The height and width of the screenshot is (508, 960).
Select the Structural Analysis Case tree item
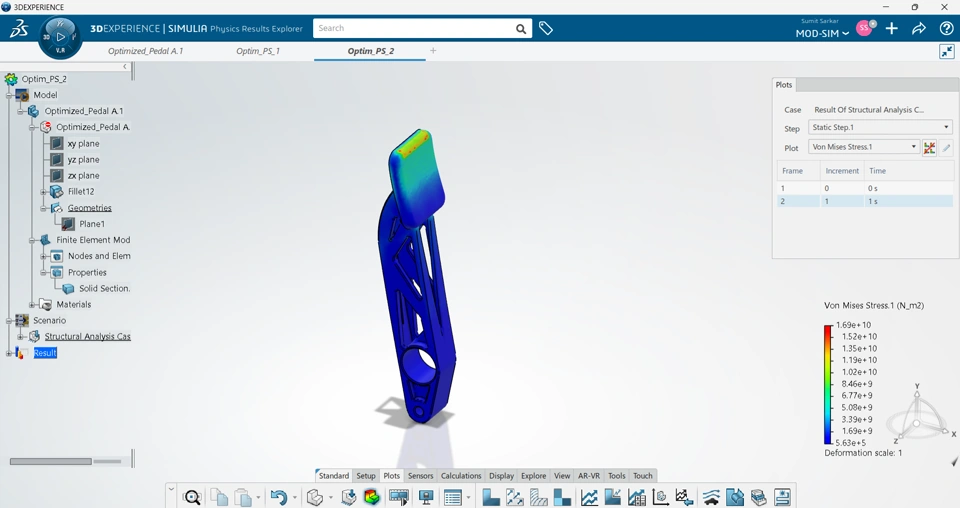(x=87, y=337)
